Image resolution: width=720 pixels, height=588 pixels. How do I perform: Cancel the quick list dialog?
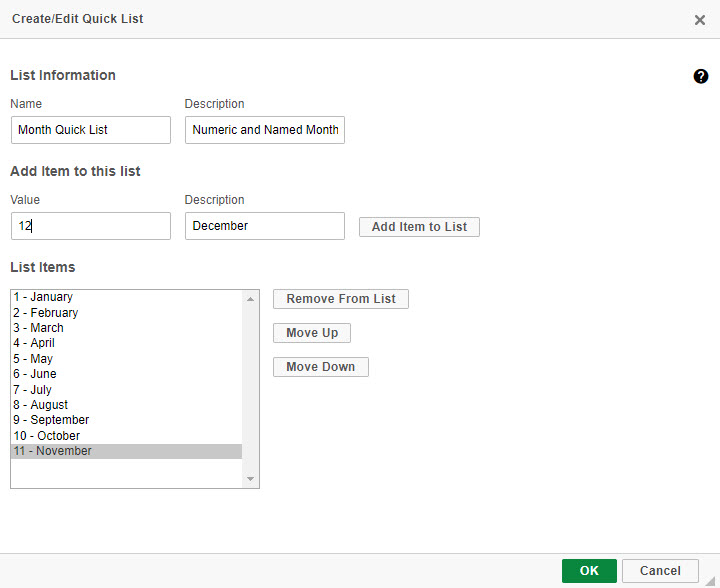pyautogui.click(x=660, y=571)
